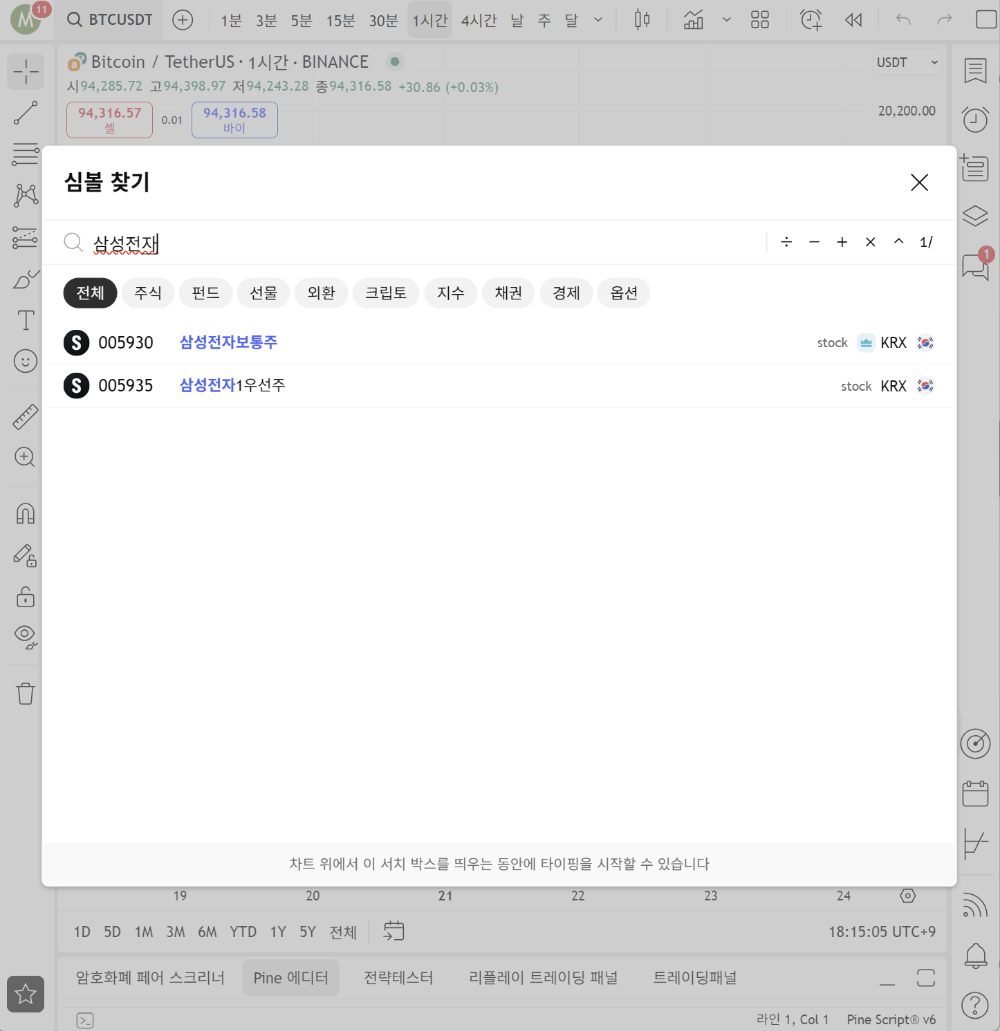Open the help center question icon
The height and width of the screenshot is (1031, 1000).
point(975,1005)
